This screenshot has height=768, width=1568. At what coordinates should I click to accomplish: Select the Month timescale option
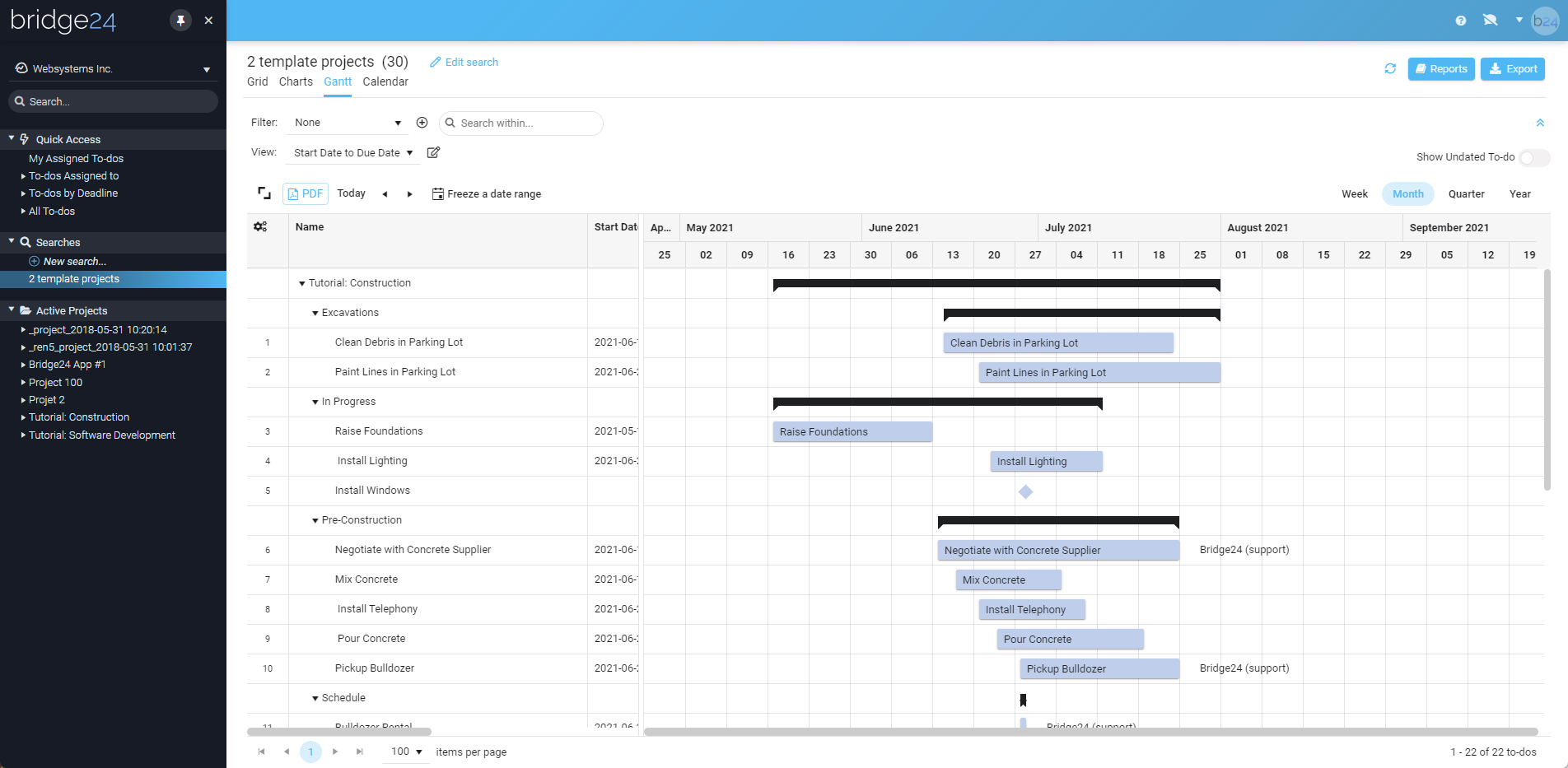[x=1407, y=193]
